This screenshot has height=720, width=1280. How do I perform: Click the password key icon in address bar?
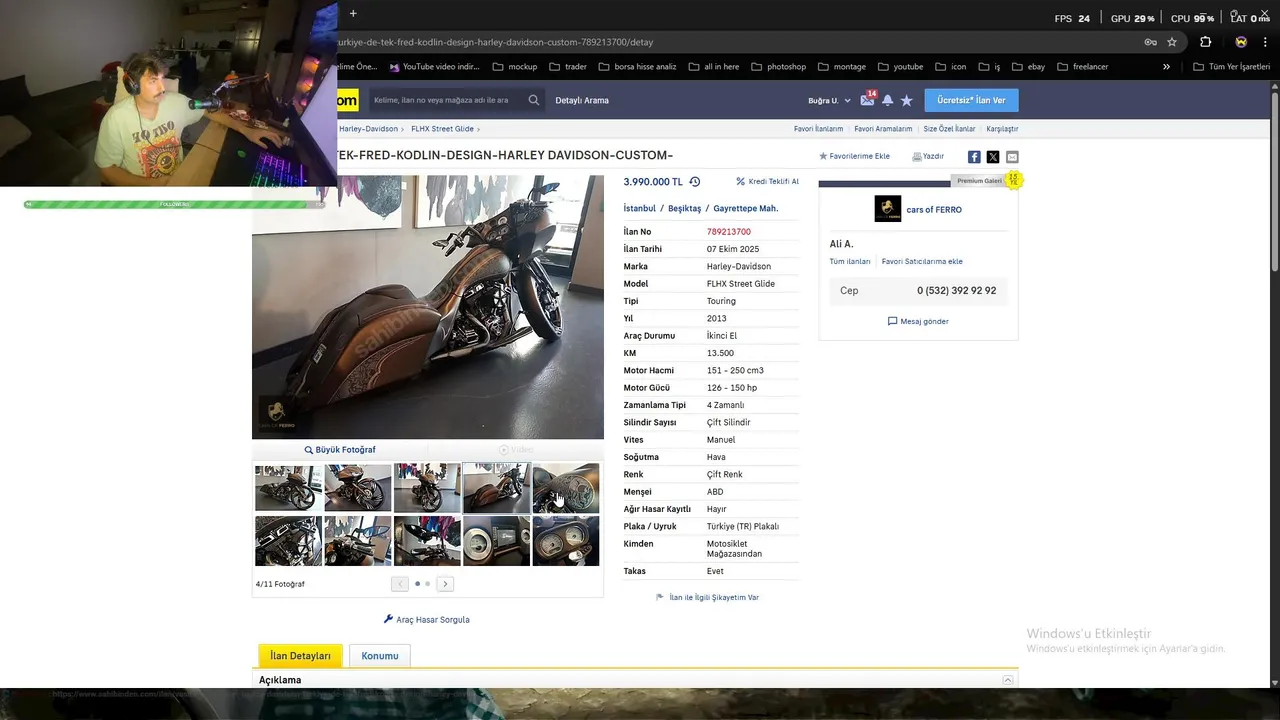pos(1151,42)
